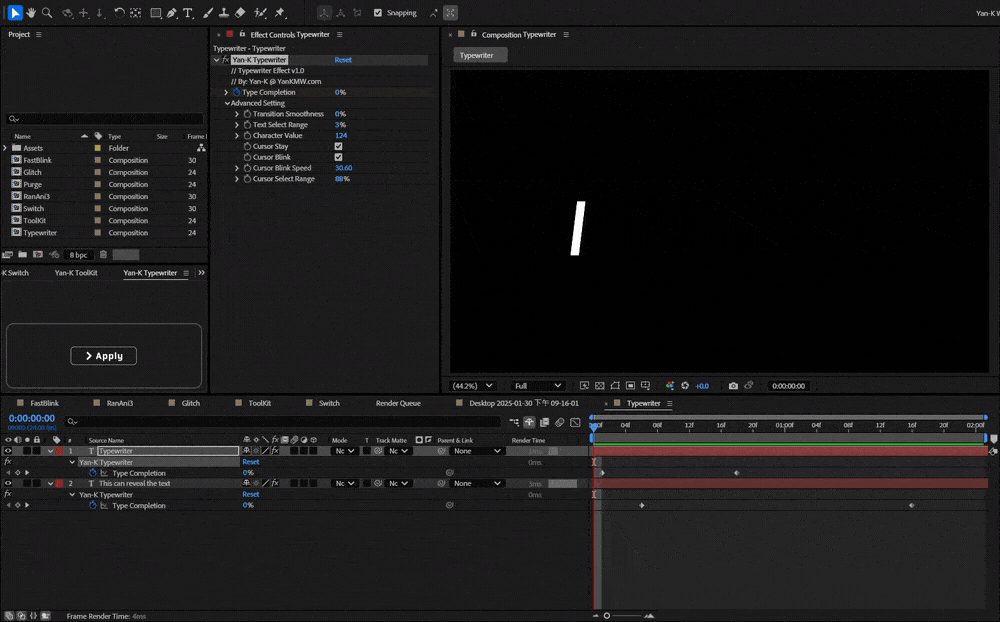Image resolution: width=1000 pixels, height=622 pixels.
Task: Select the Clone Stamp tool
Action: (x=223, y=13)
